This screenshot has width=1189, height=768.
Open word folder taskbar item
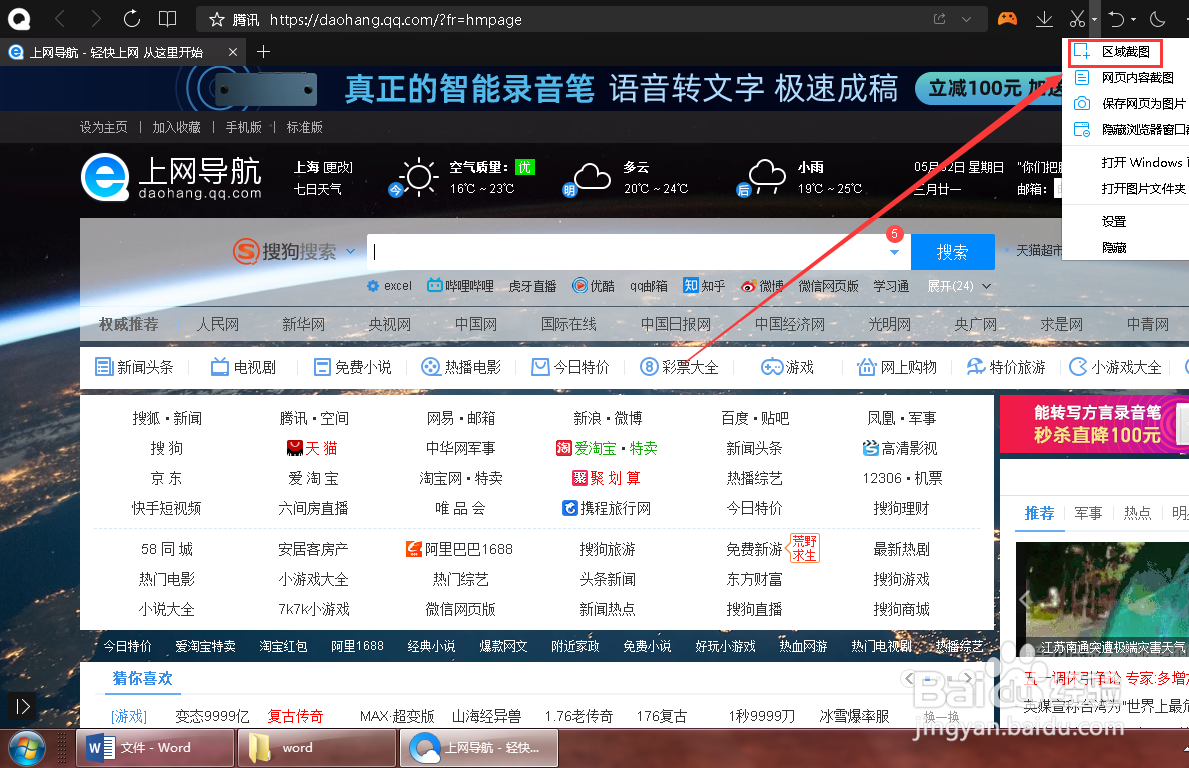point(317,748)
